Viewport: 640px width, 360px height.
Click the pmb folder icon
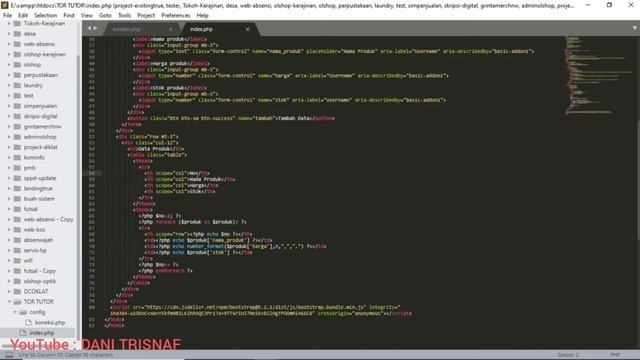(17, 168)
